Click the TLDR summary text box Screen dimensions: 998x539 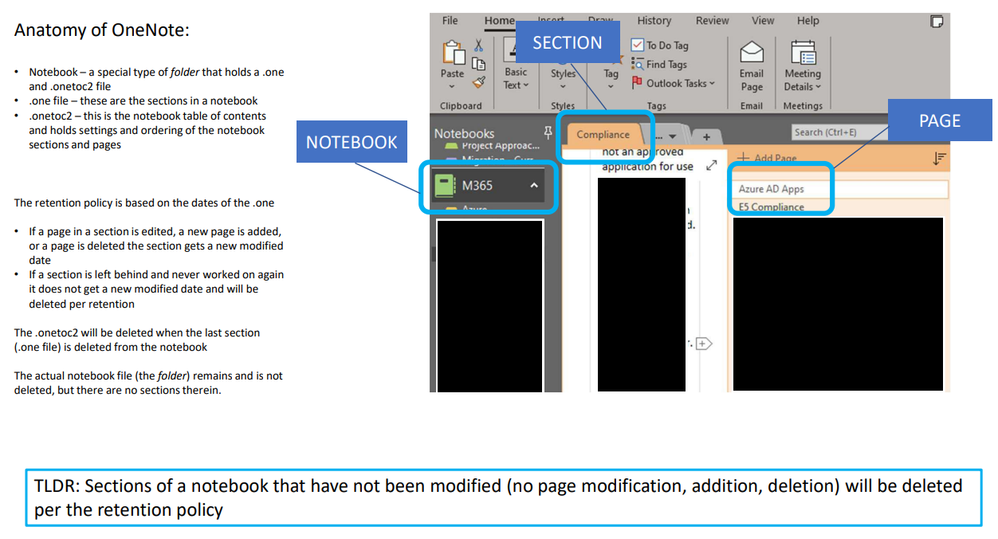[x=503, y=498]
